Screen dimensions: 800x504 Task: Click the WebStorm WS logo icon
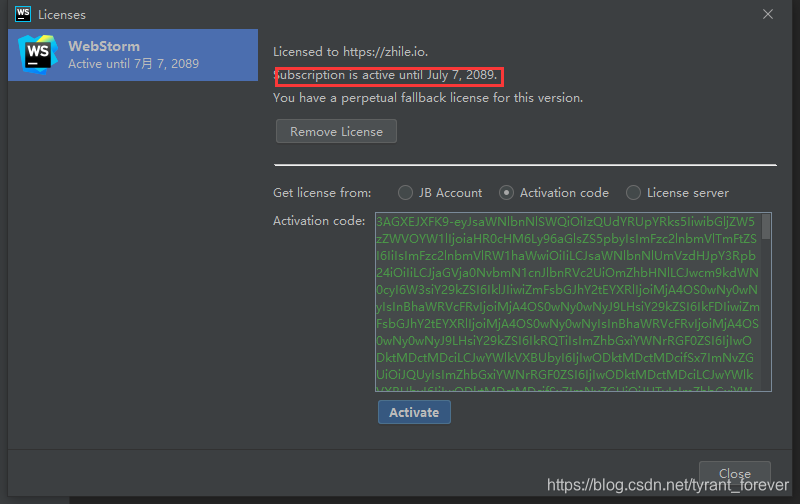(x=37, y=54)
